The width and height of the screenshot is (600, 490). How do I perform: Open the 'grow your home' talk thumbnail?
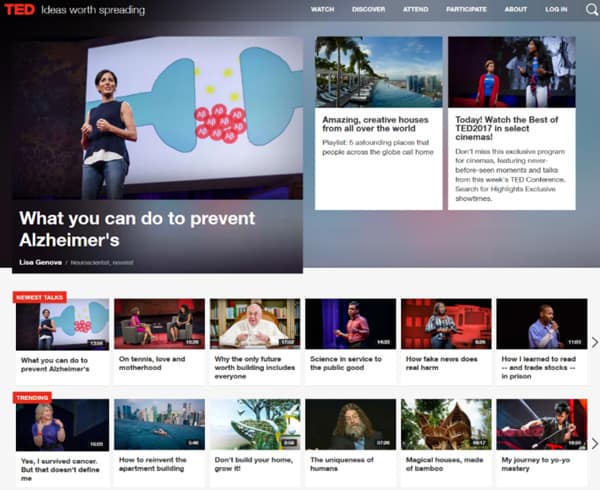[255, 424]
